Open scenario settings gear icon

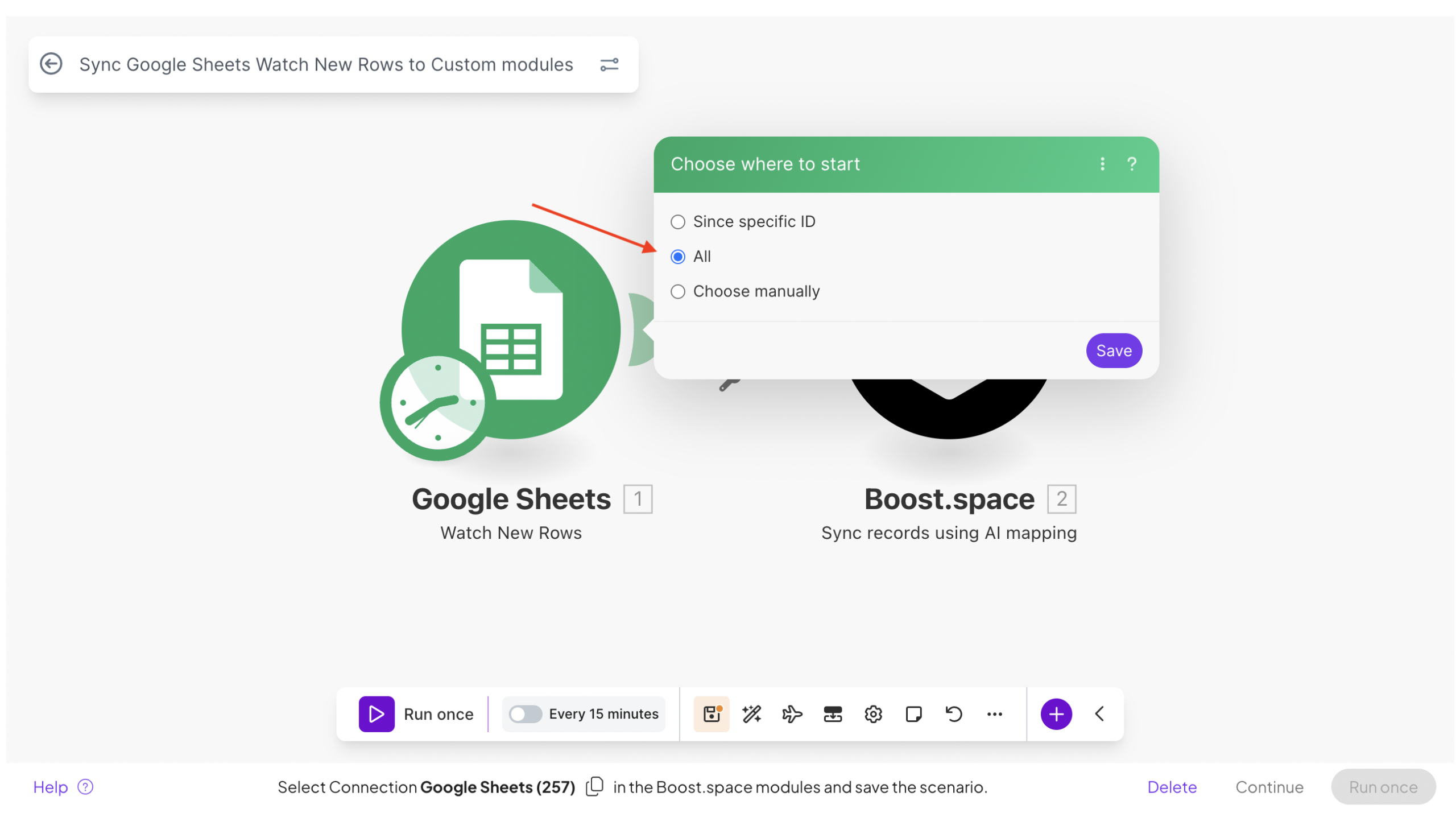(872, 713)
